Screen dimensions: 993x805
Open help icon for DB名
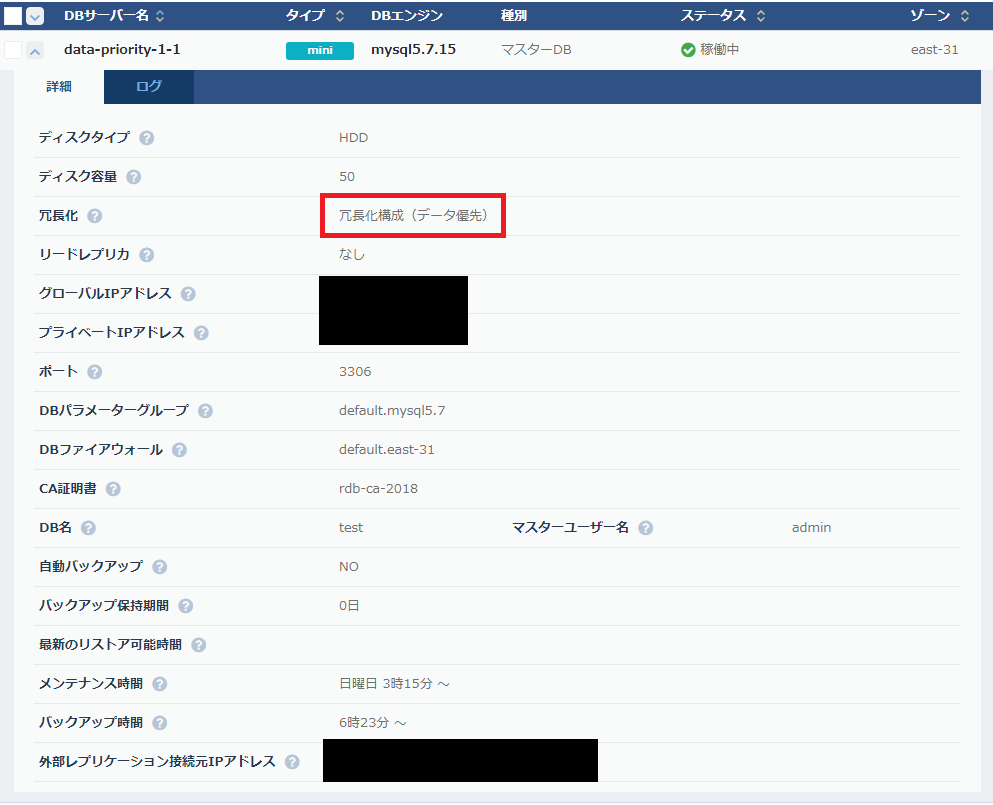pyautogui.click(x=89, y=528)
